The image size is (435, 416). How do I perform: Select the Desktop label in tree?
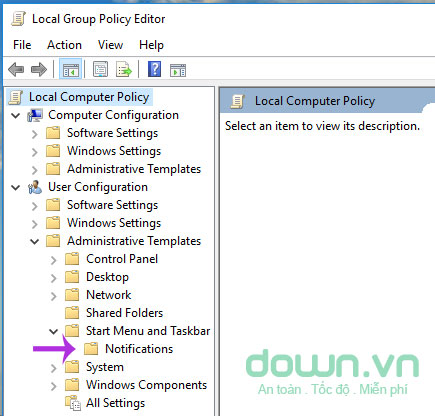(x=107, y=277)
